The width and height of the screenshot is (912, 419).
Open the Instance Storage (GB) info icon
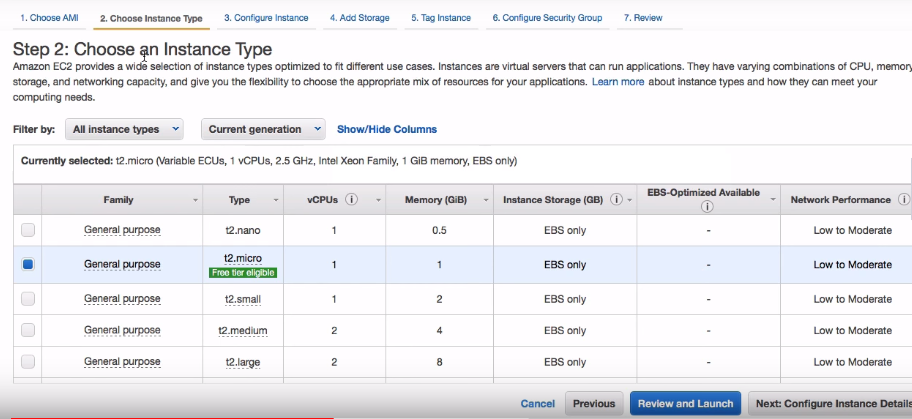click(x=616, y=200)
